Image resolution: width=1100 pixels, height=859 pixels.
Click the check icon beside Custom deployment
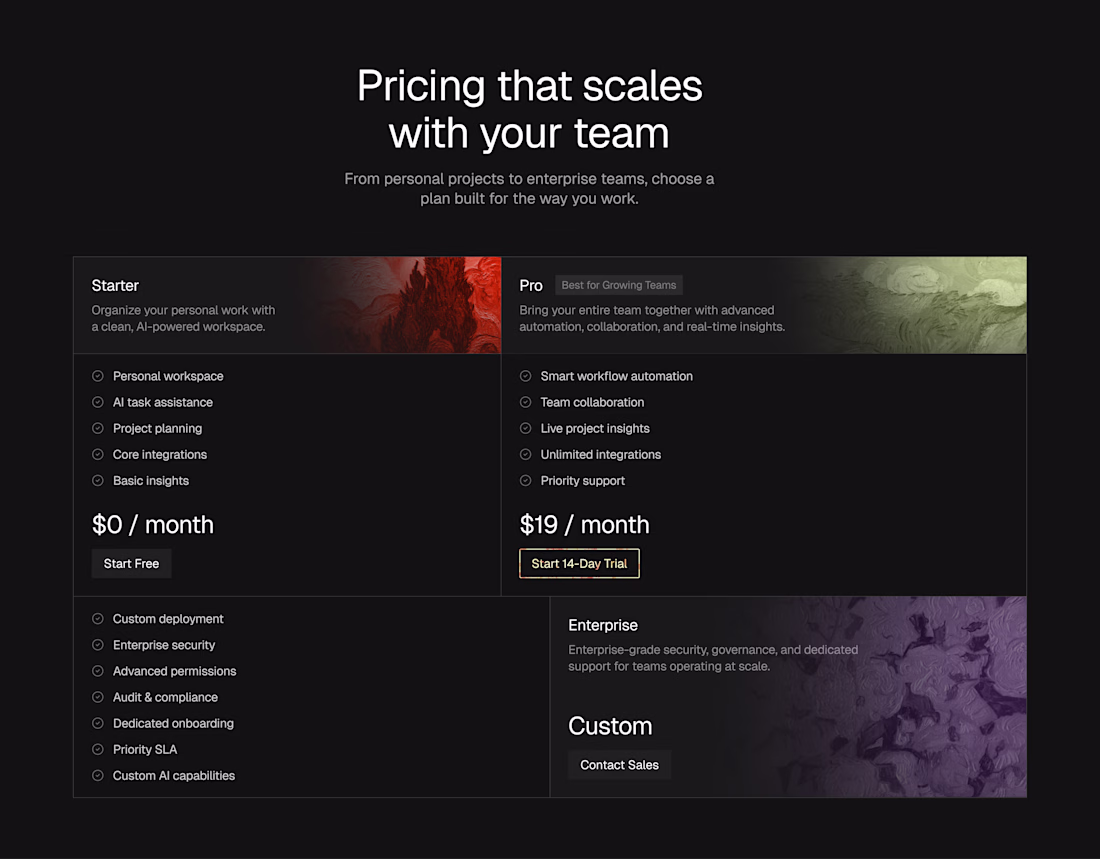[x=98, y=619]
